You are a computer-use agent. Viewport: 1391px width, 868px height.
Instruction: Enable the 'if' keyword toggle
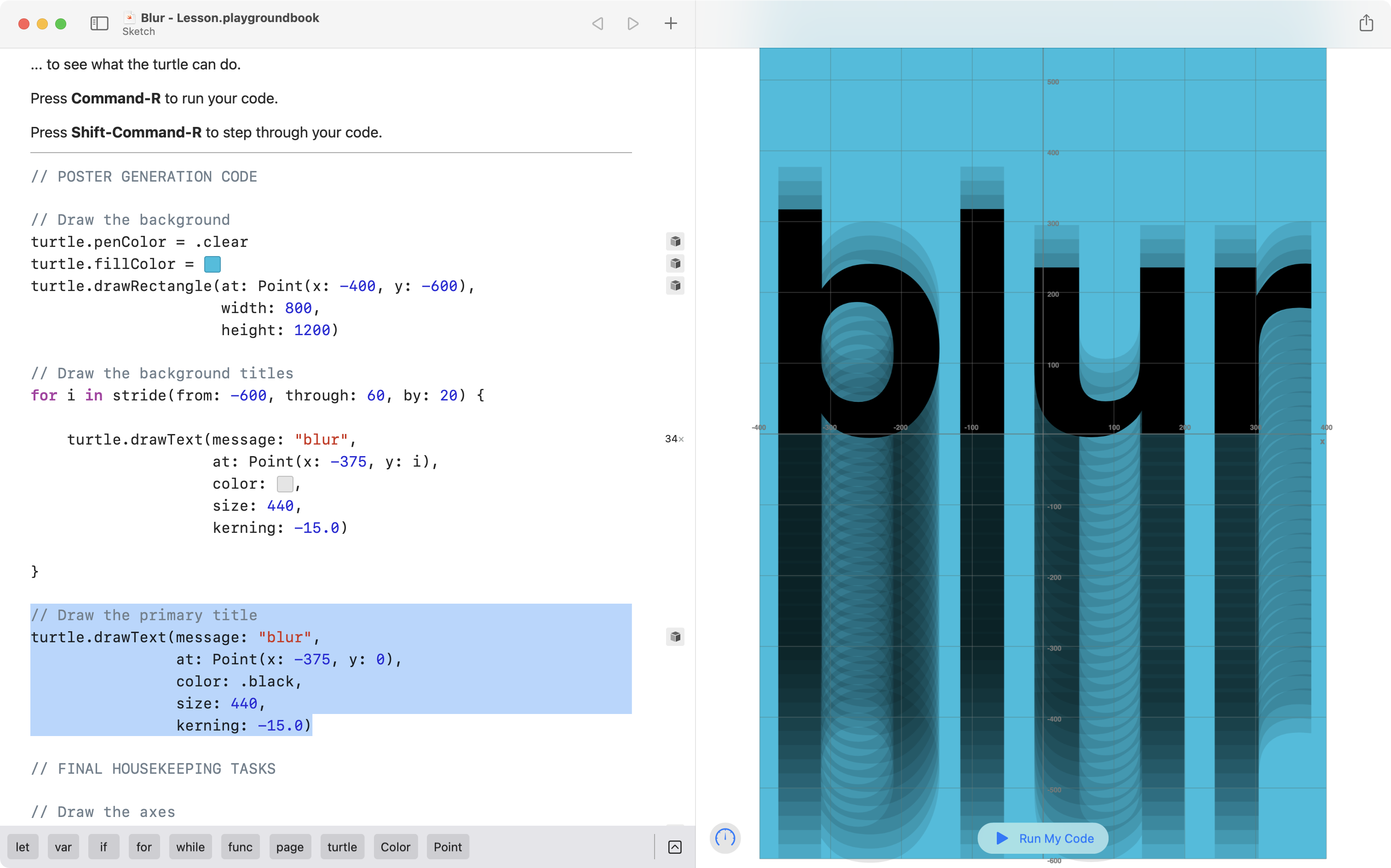103,847
